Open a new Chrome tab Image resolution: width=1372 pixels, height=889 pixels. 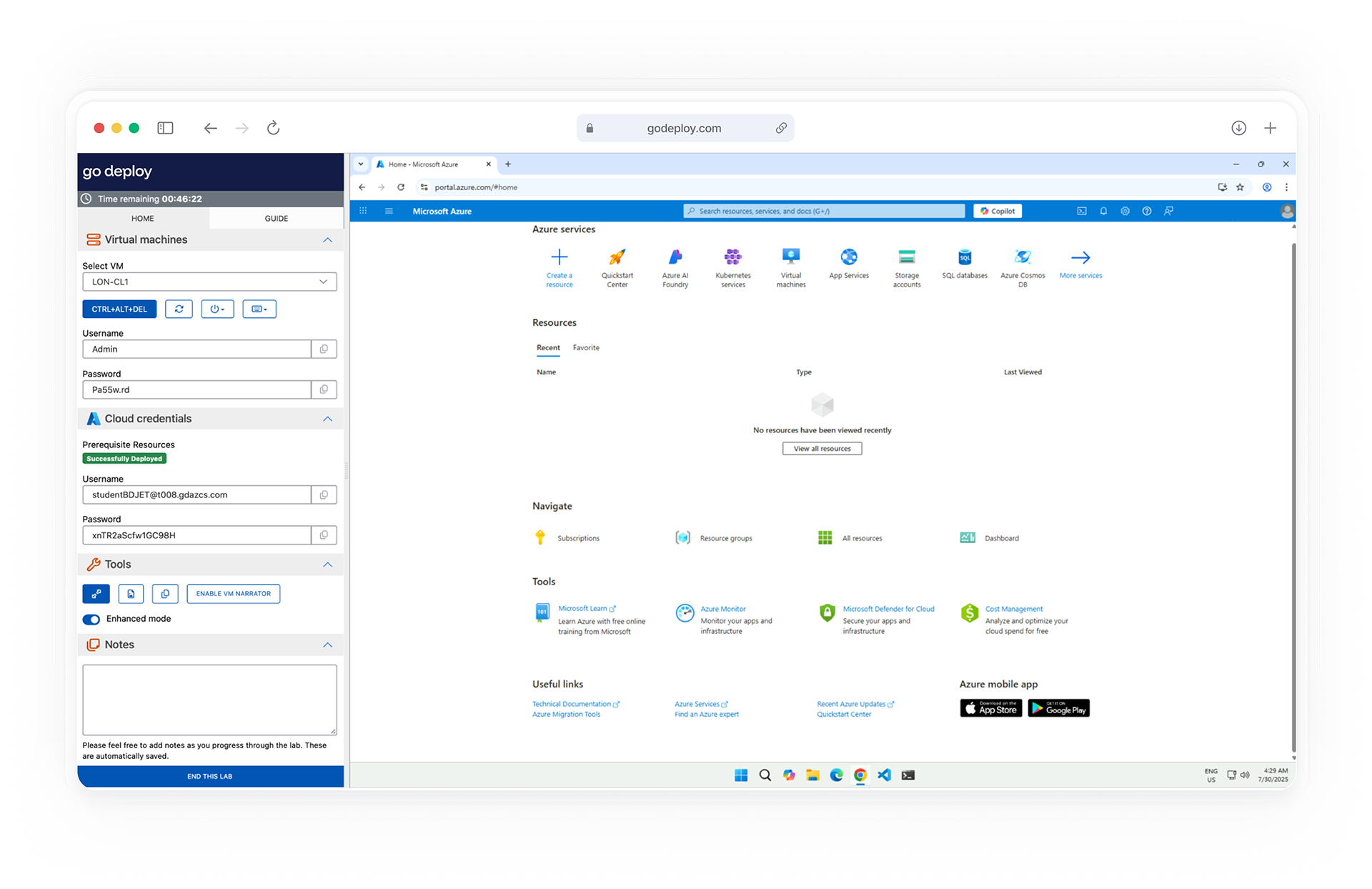pyautogui.click(x=508, y=164)
